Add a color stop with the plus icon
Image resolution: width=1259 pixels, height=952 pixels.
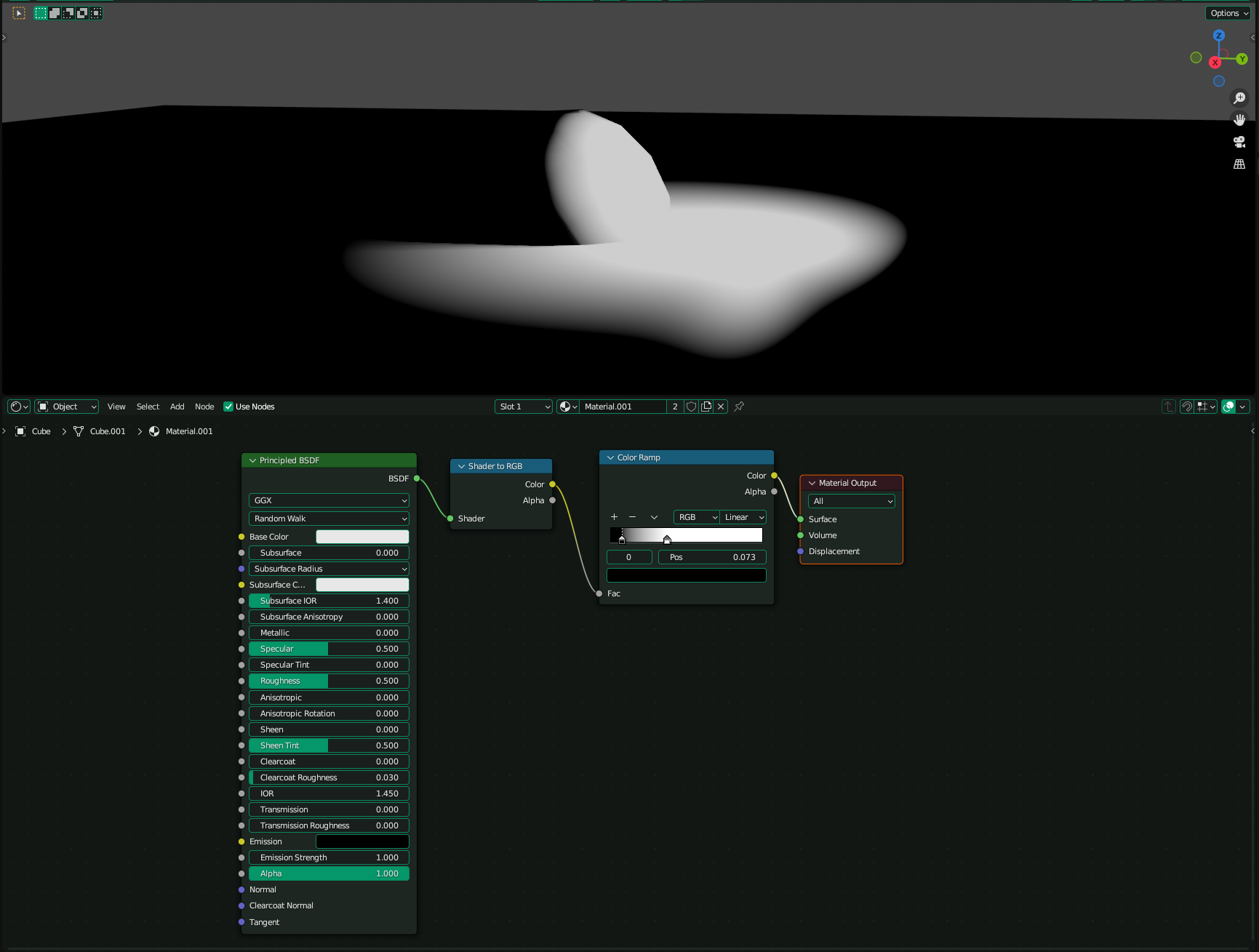coord(614,517)
